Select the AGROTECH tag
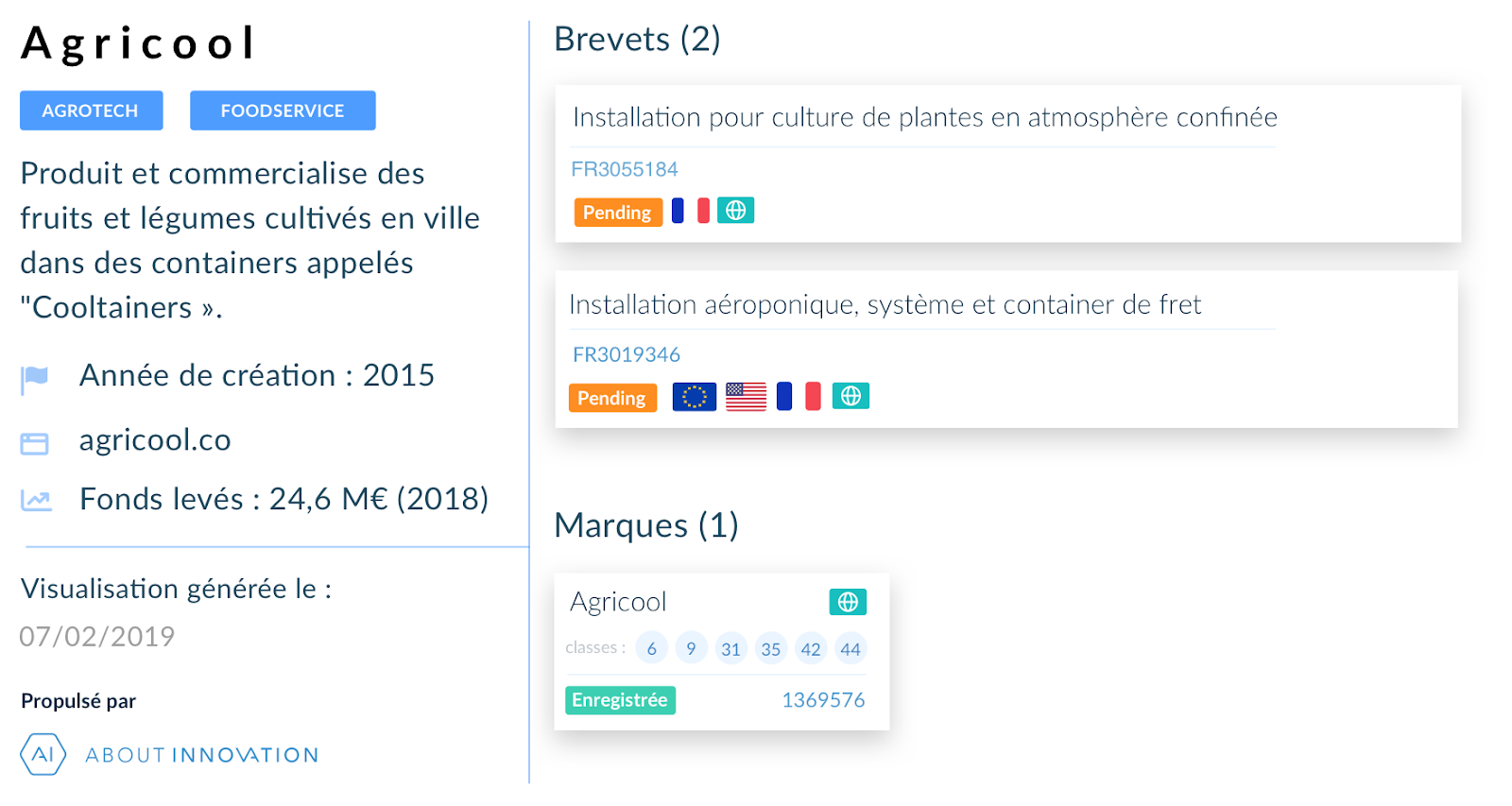The width and height of the screenshot is (1512, 806). (91, 111)
